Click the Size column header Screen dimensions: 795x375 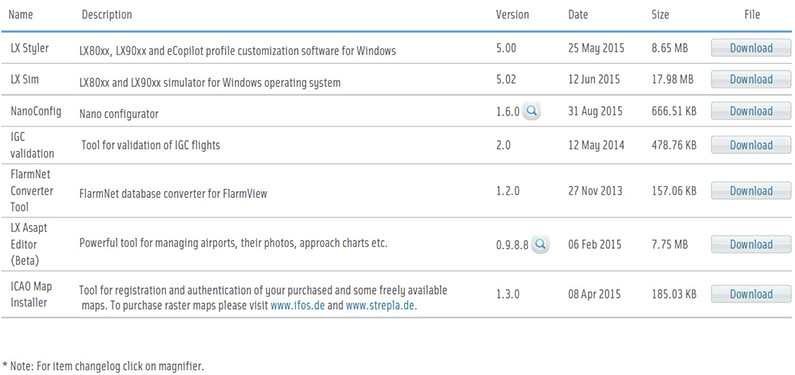(x=660, y=15)
